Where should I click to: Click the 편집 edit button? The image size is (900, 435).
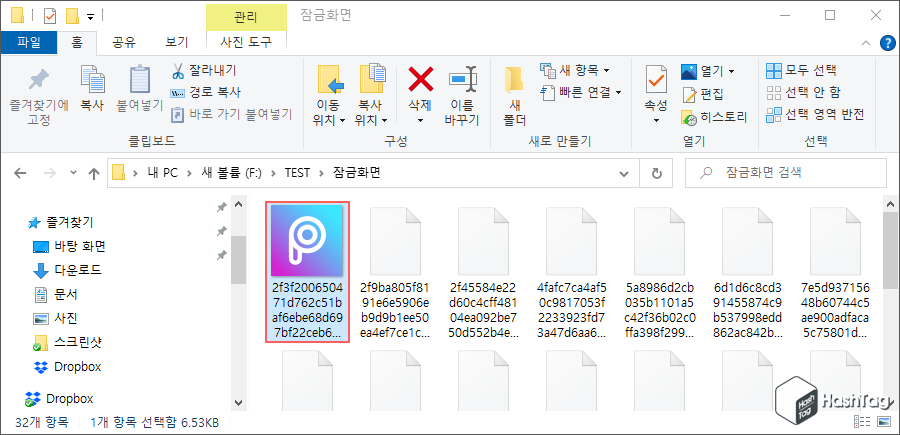click(x=703, y=94)
